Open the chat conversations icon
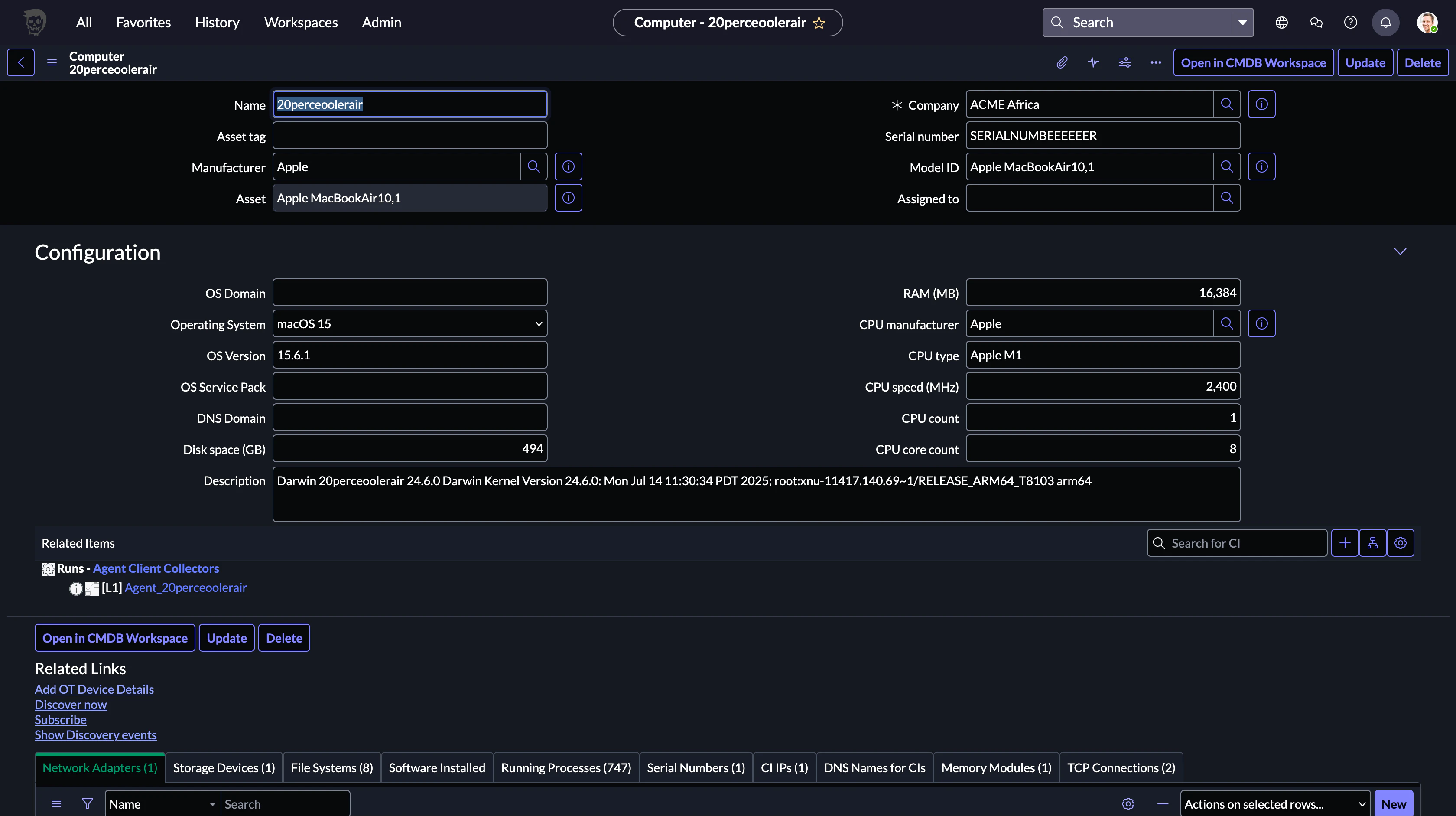1456x816 pixels. pos(1316,23)
